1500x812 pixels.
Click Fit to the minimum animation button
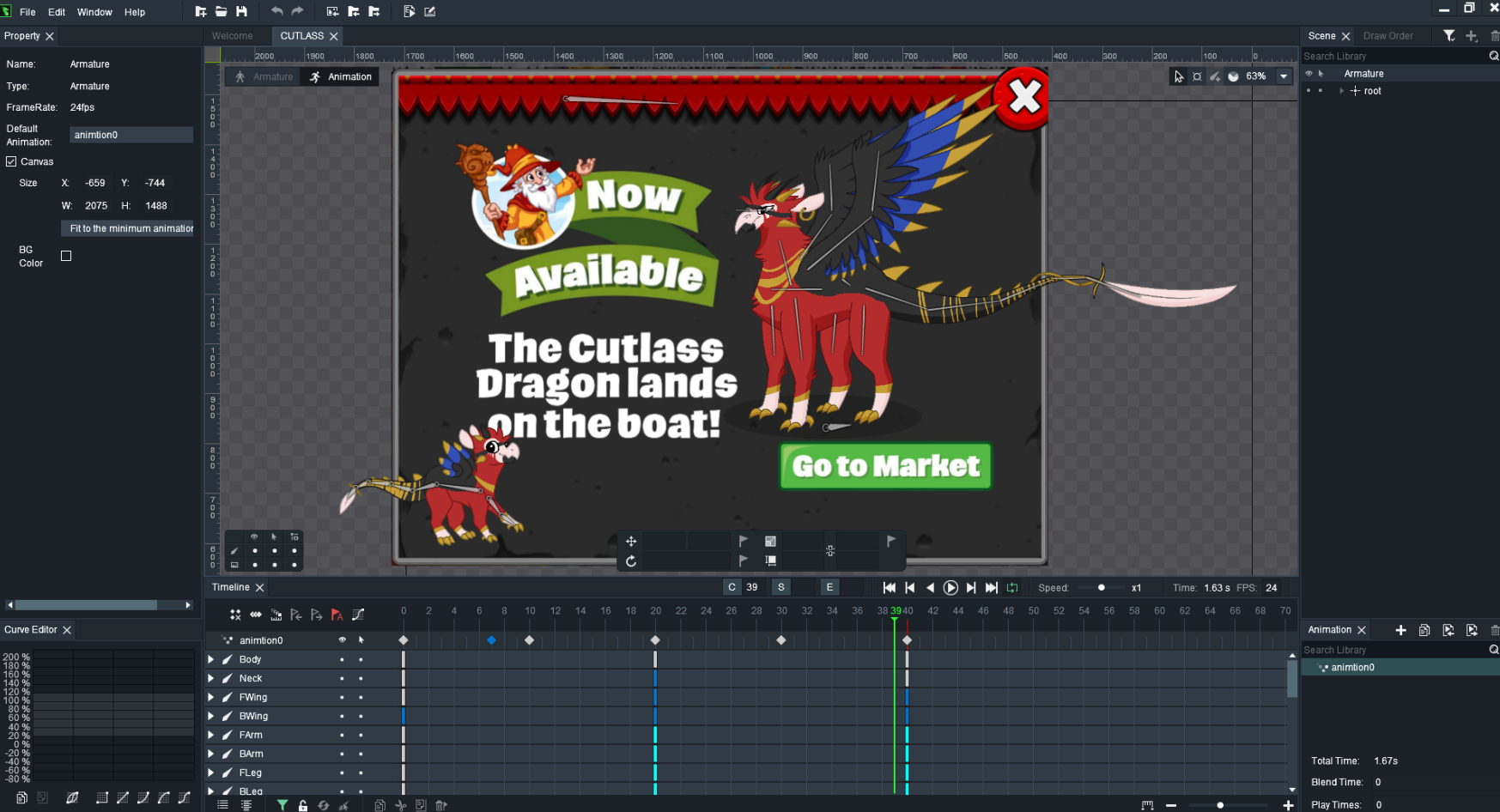point(129,228)
